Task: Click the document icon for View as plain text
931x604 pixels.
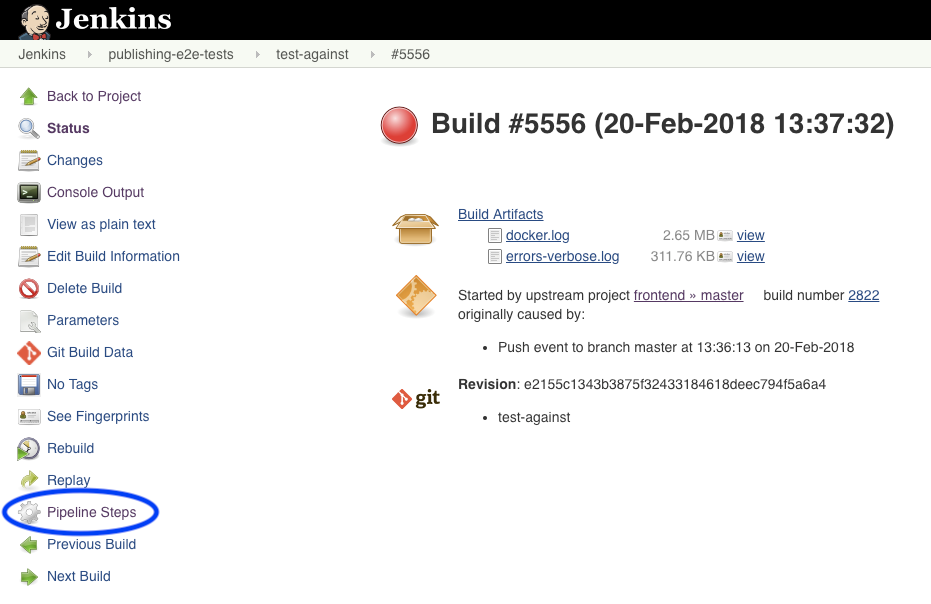Action: [x=28, y=224]
